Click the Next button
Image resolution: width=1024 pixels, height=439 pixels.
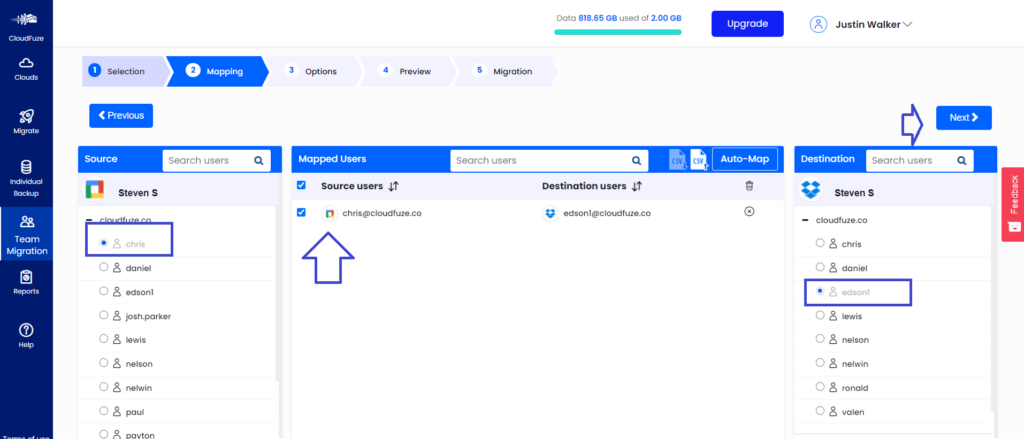(x=963, y=118)
